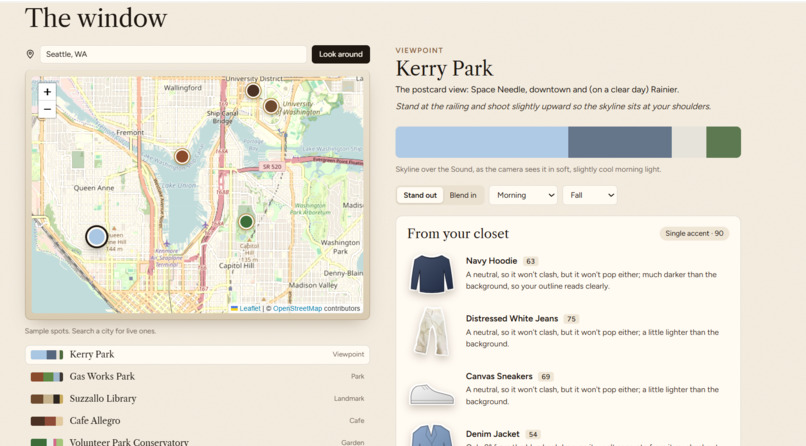Click the light blue palette segment

(482, 142)
